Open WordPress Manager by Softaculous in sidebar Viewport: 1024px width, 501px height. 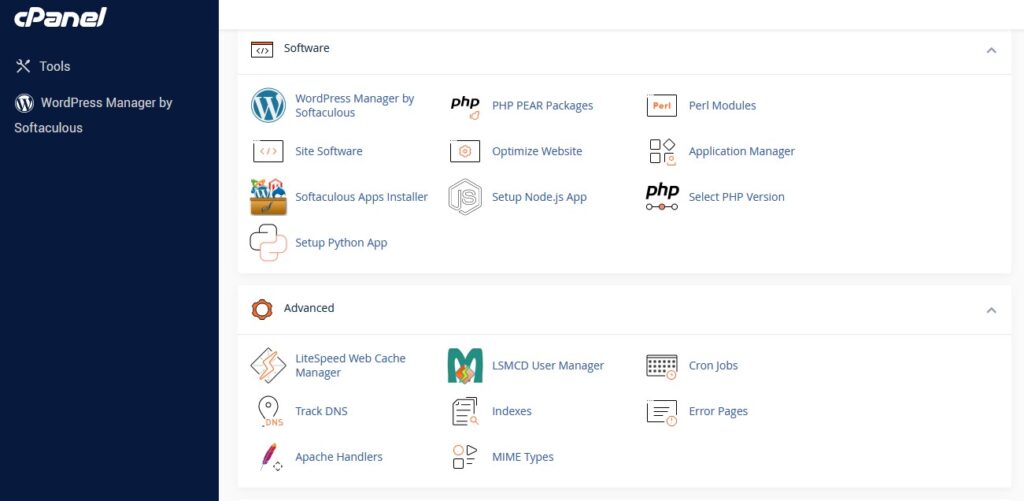tap(93, 115)
